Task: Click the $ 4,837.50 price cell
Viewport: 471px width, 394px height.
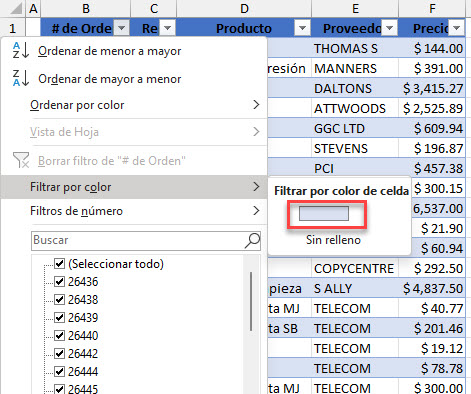Action: 432,288
